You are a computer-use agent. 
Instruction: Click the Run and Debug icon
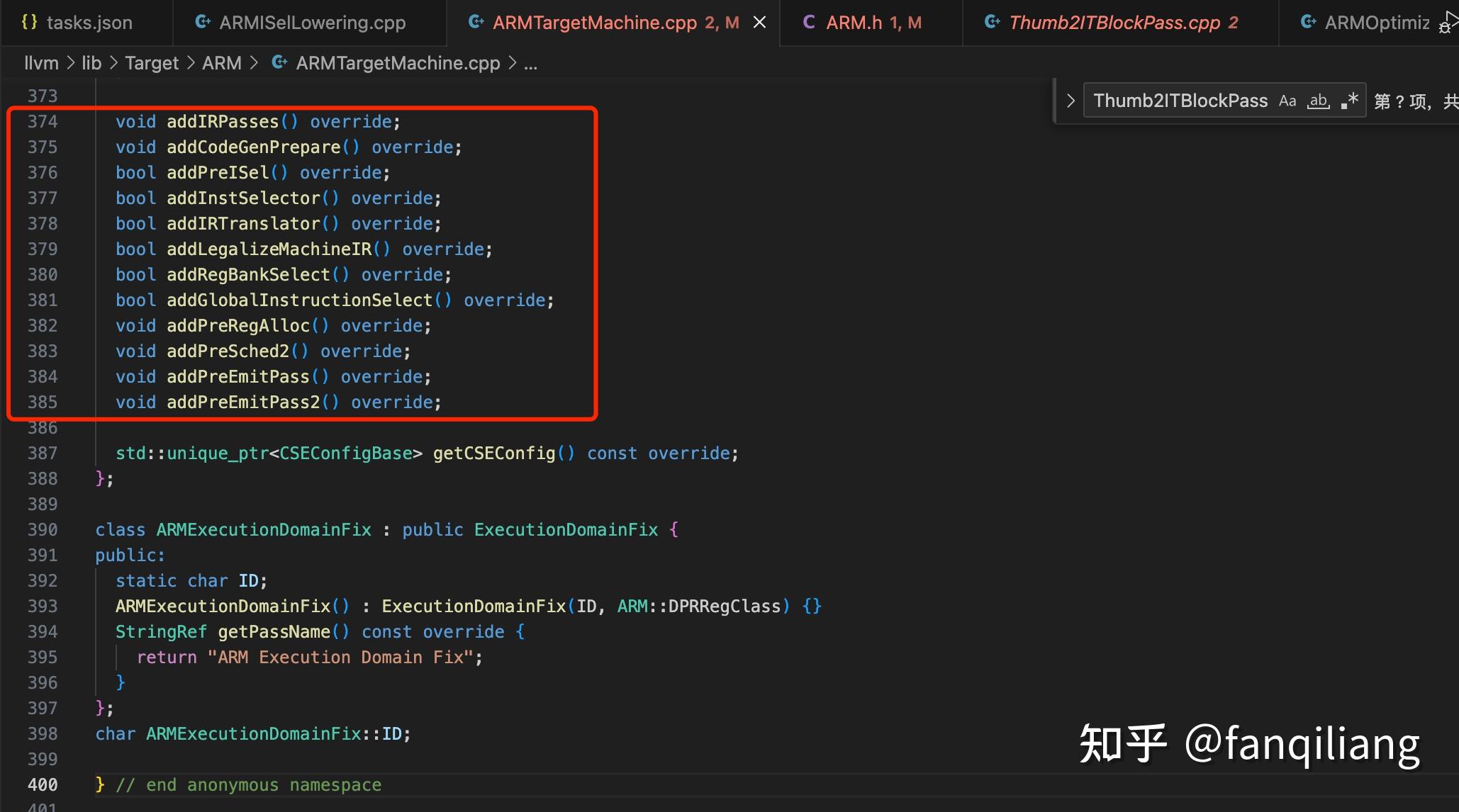pos(1448,23)
